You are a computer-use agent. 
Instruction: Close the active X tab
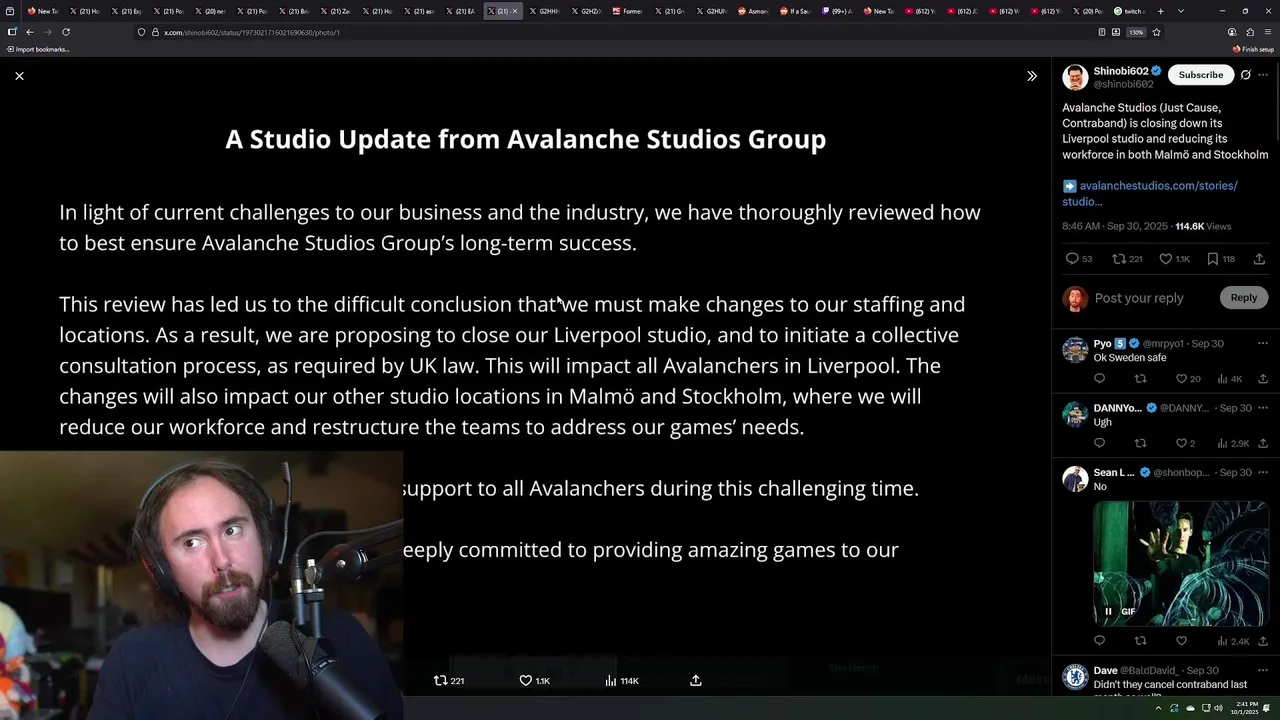[515, 11]
